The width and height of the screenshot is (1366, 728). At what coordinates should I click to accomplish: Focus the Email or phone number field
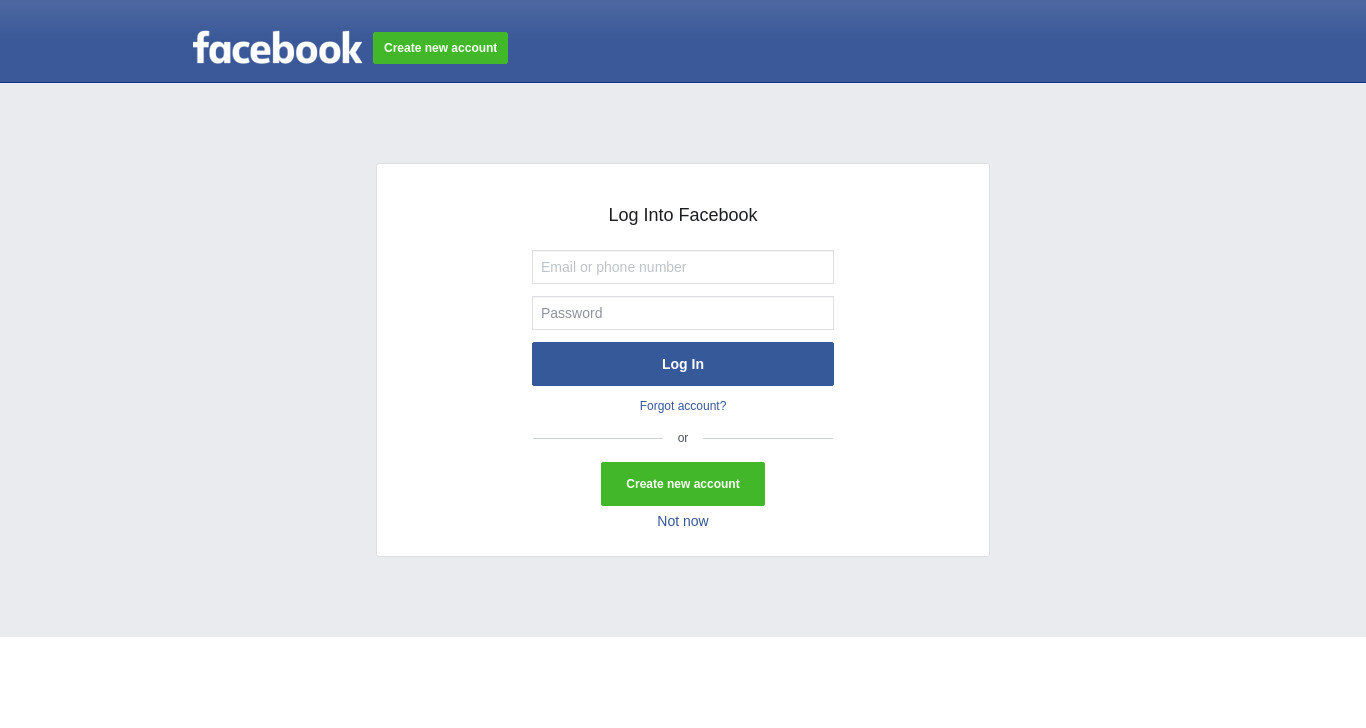pos(683,267)
